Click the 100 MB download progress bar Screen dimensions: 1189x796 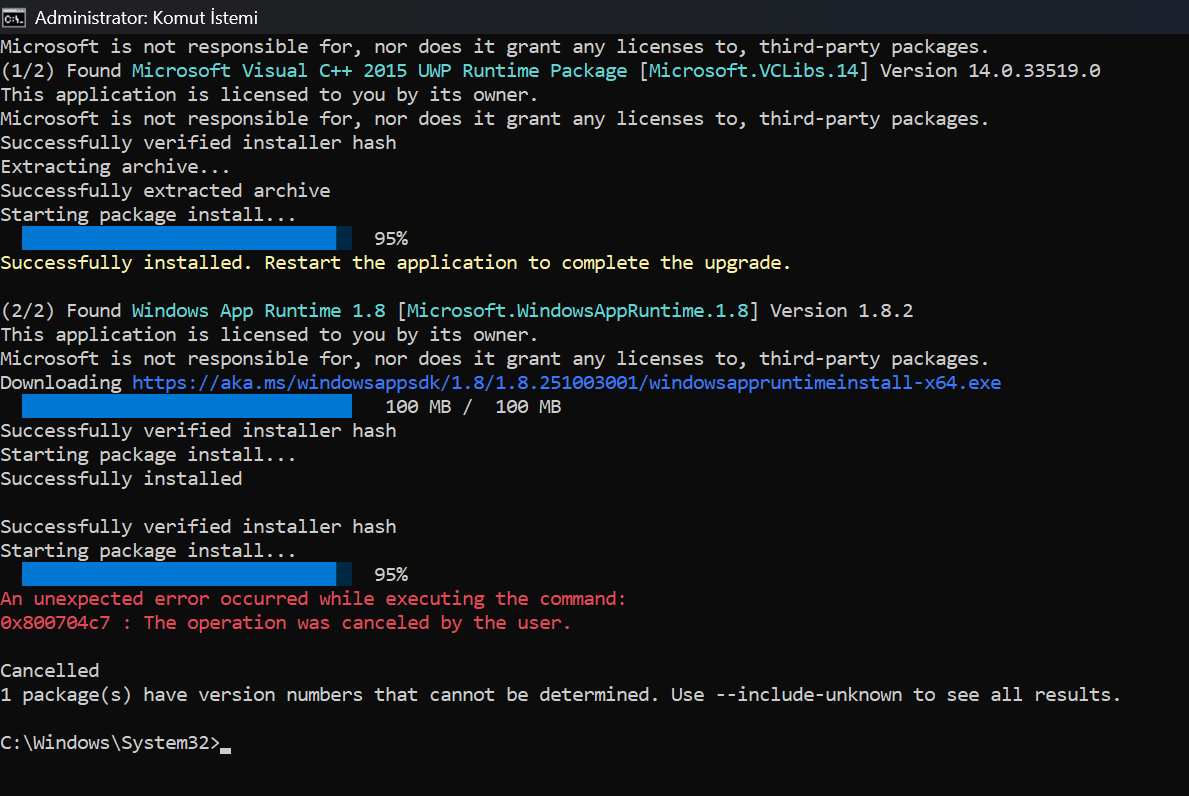(x=186, y=406)
